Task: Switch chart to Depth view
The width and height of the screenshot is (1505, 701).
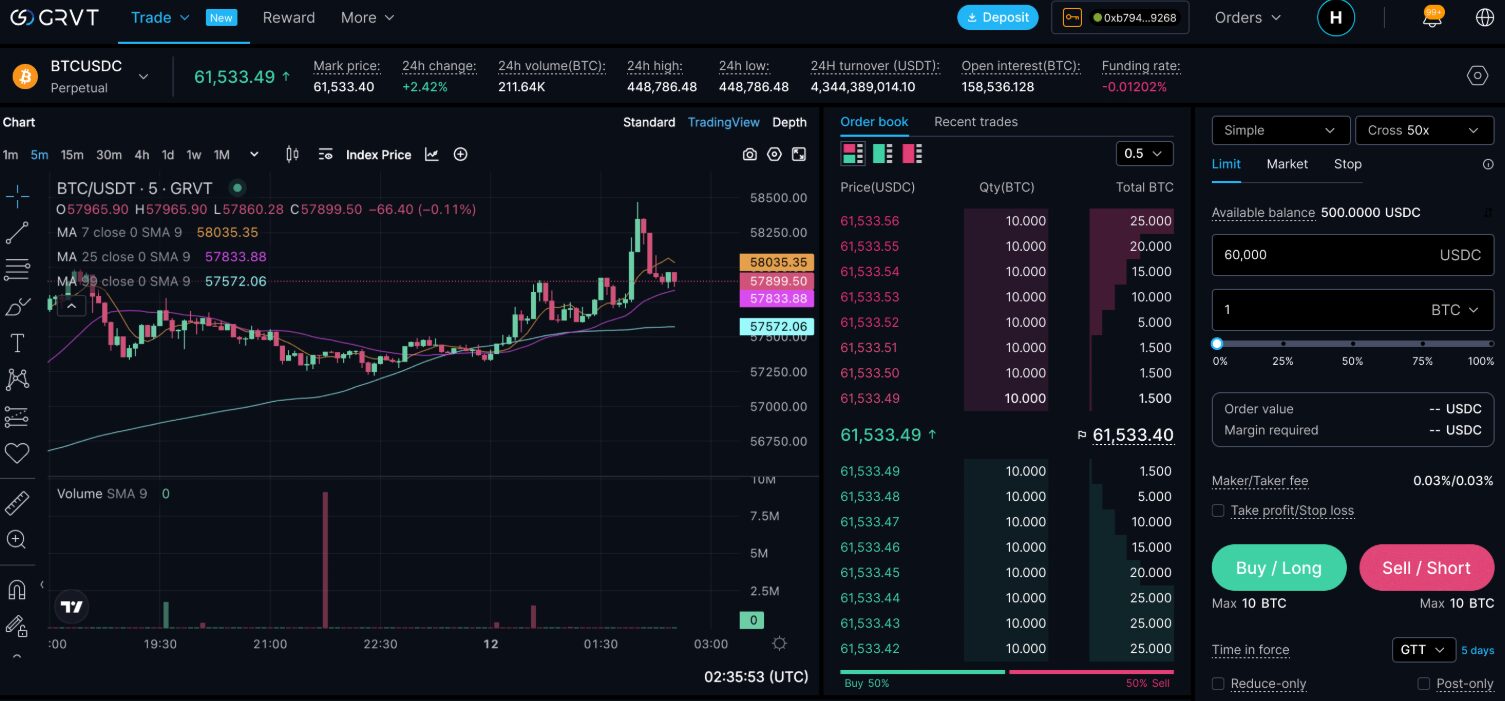Action: 789,122
